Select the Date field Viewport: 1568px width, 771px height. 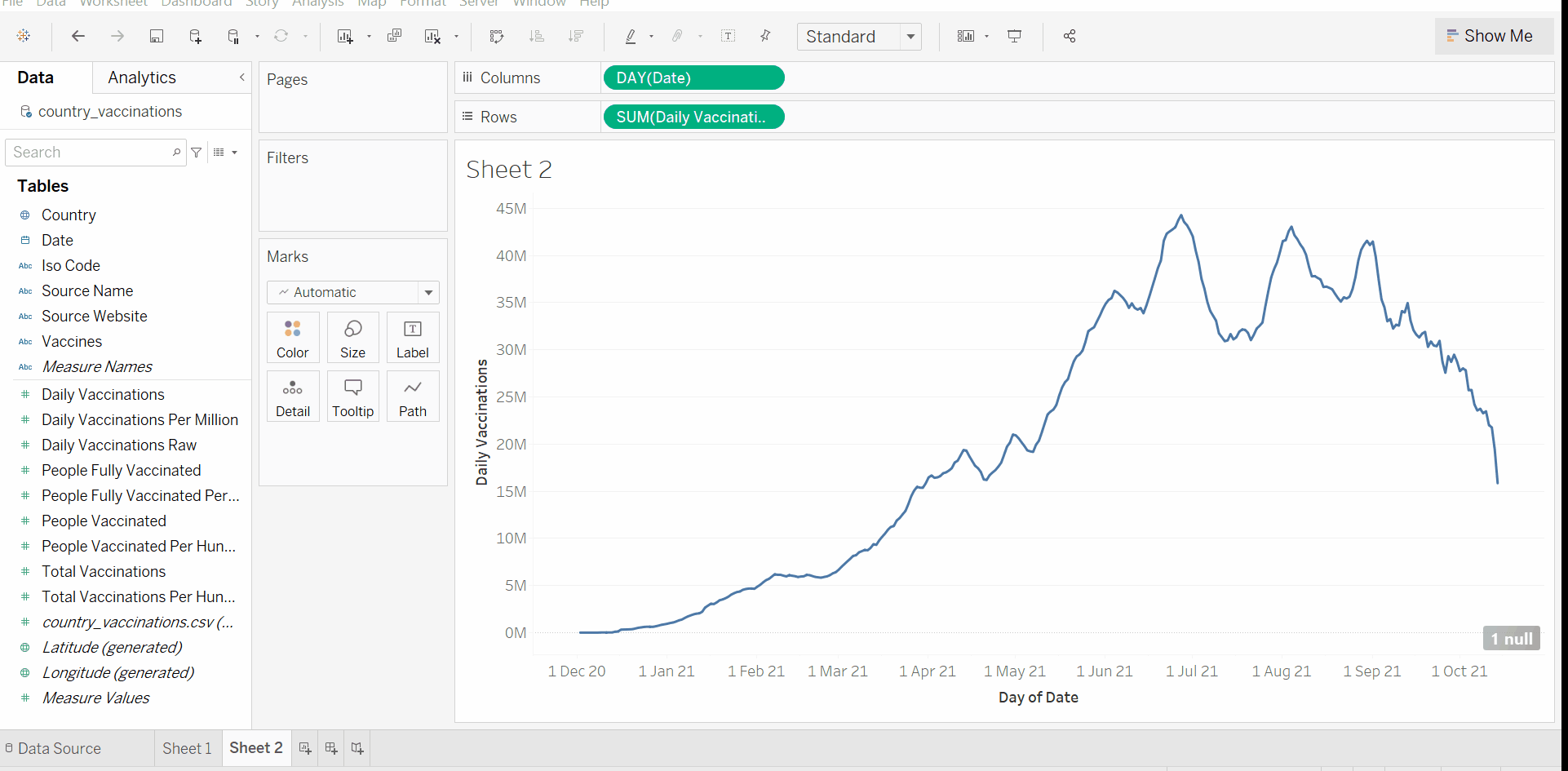click(57, 240)
